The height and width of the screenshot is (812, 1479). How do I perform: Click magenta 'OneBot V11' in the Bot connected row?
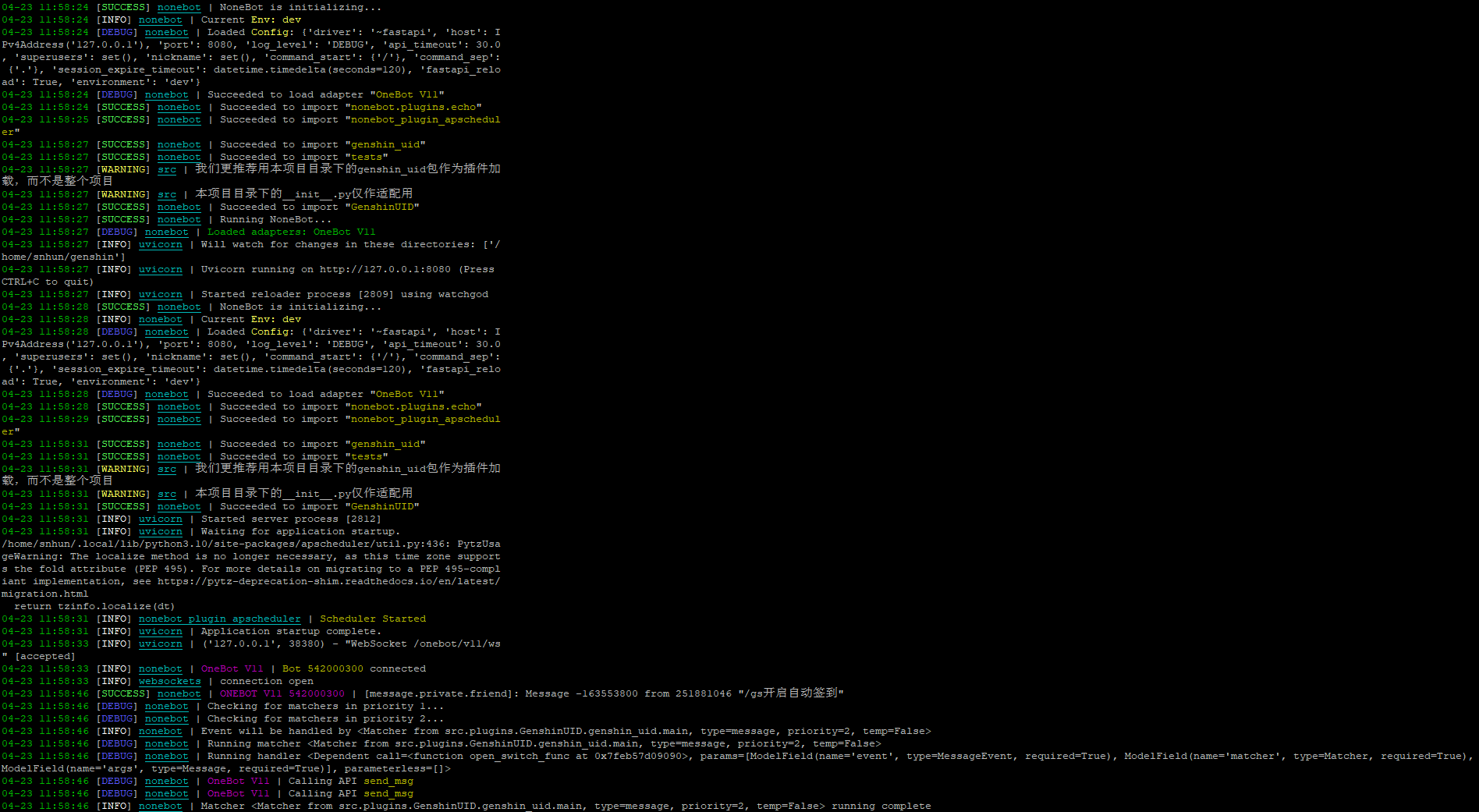pos(232,668)
